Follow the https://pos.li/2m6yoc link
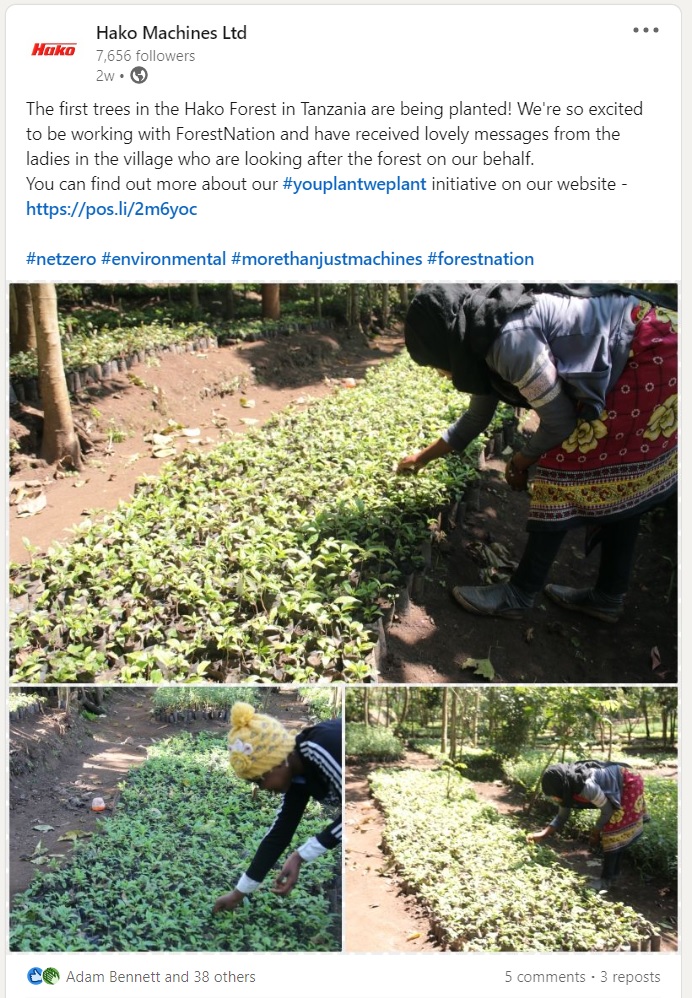This screenshot has width=692, height=998. 111,209
